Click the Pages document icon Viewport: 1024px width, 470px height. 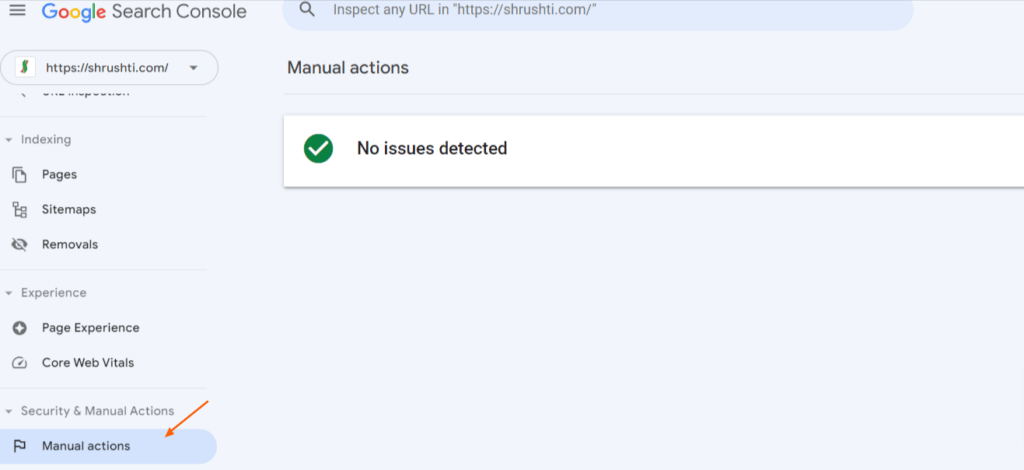20,175
